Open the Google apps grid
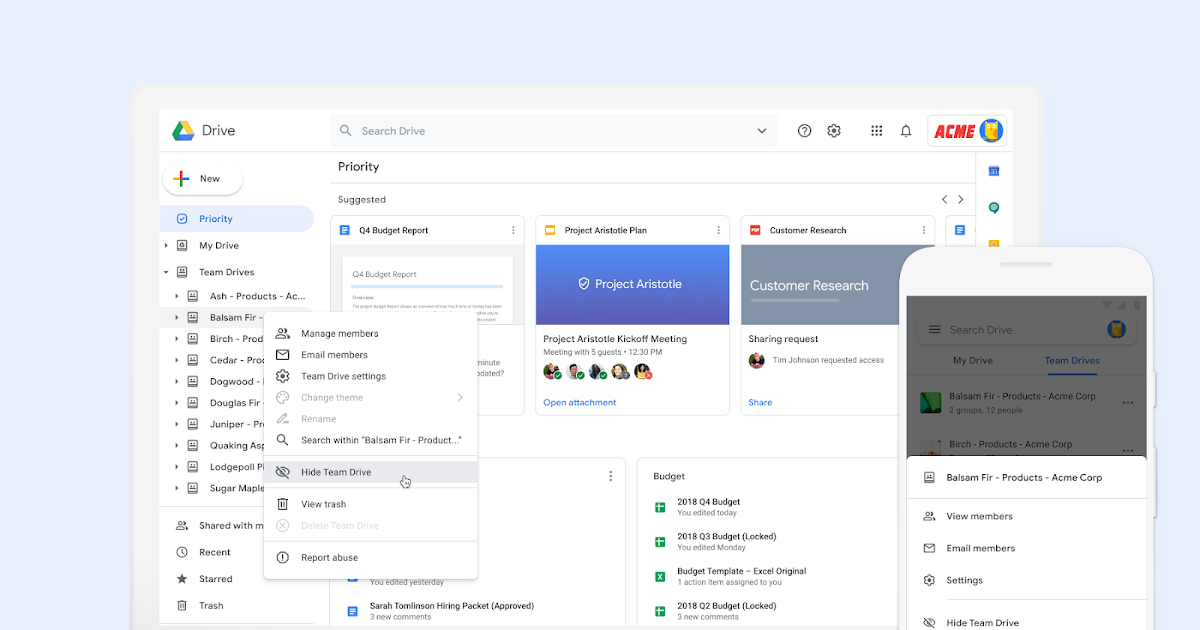Image resolution: width=1200 pixels, height=630 pixels. tap(876, 130)
